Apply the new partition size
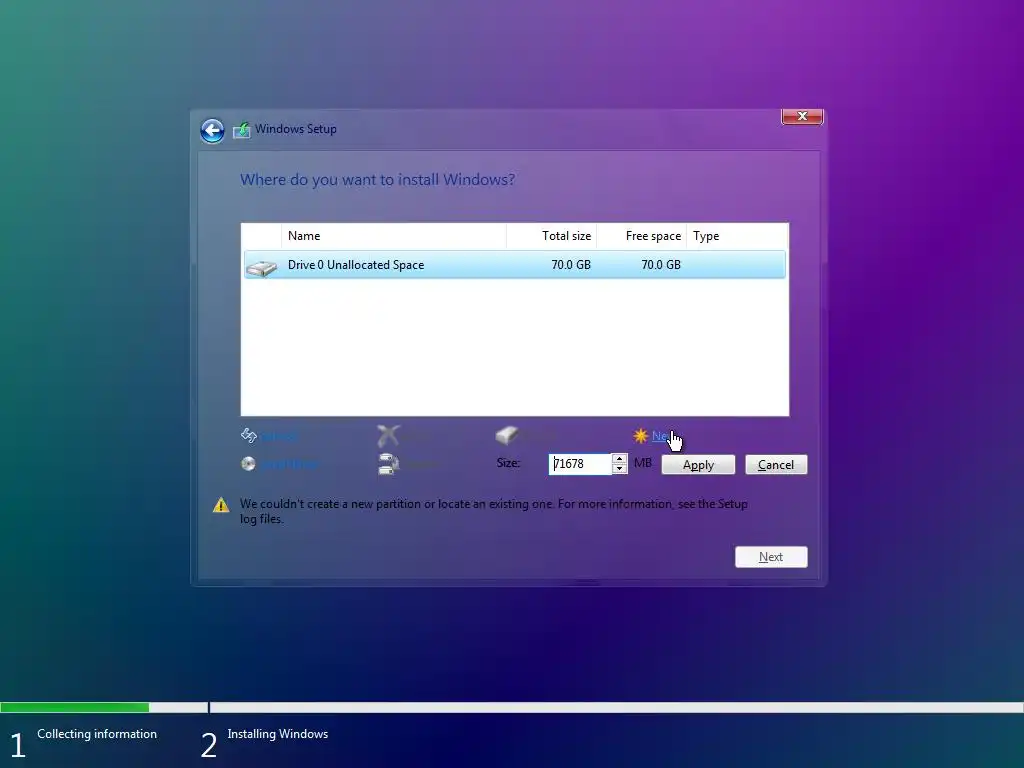The image size is (1024, 768). [698, 464]
